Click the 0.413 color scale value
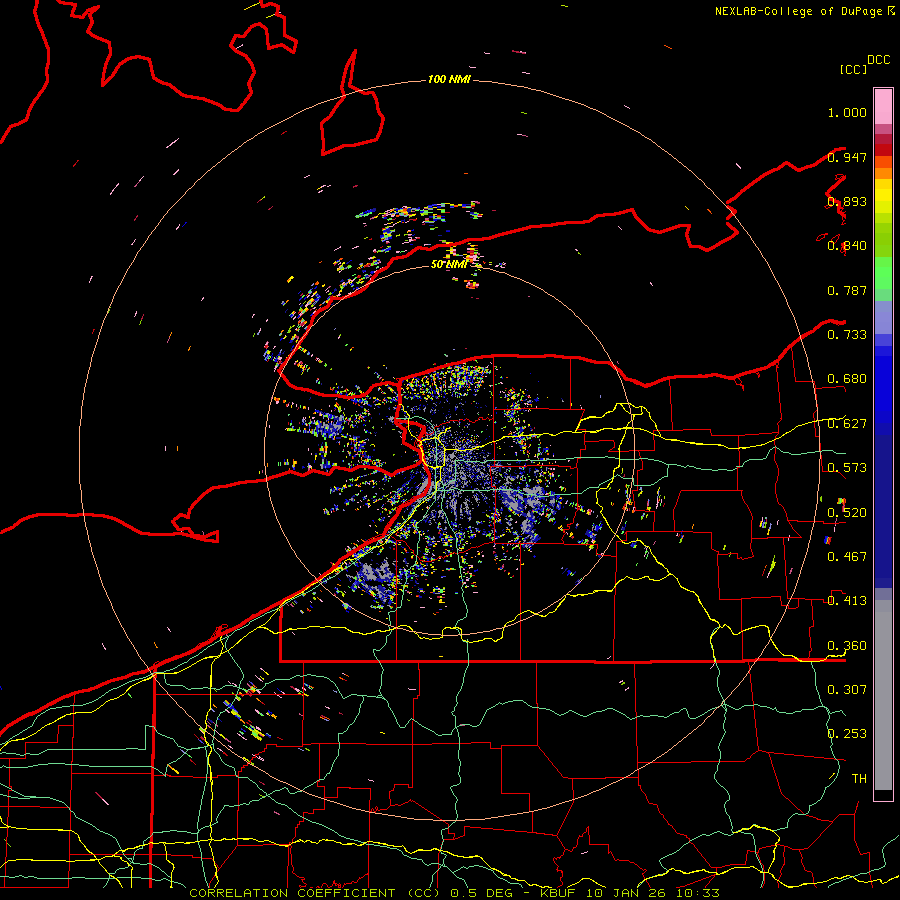Screen dimensions: 900x900 pos(847,601)
